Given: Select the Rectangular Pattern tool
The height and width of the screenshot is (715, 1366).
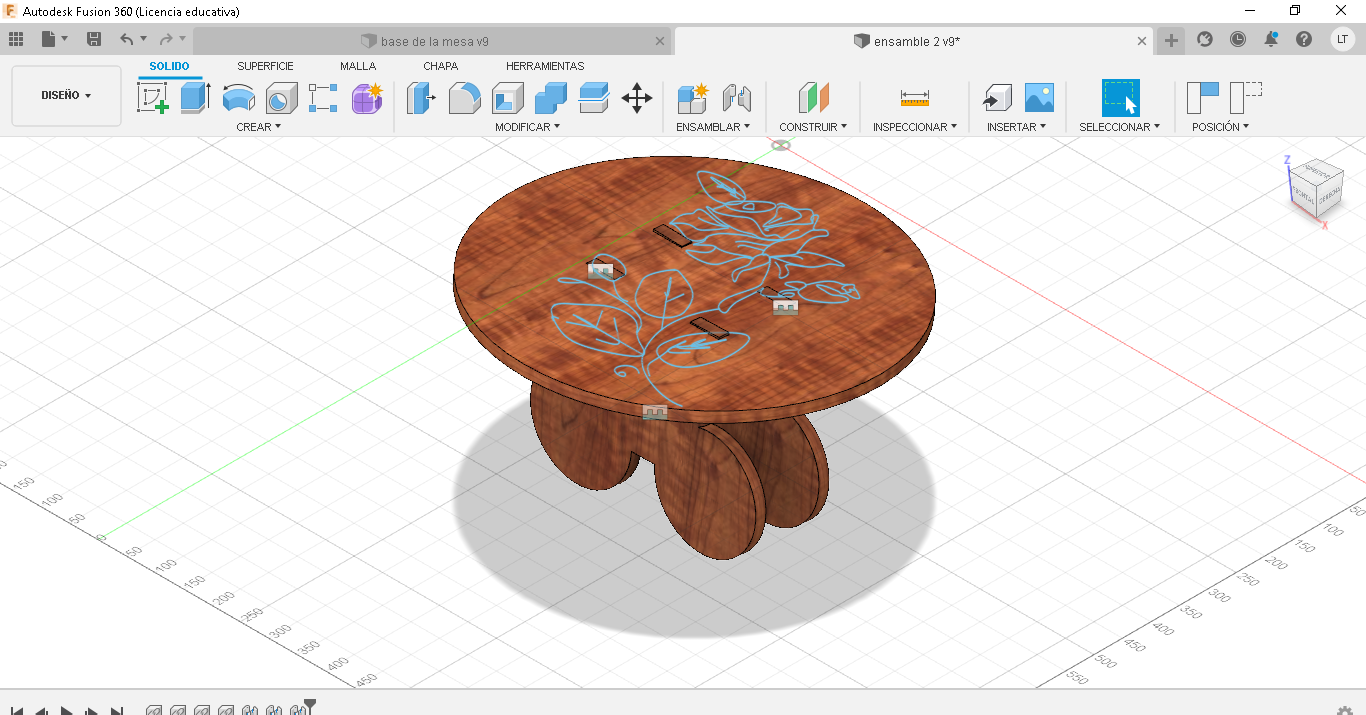Looking at the screenshot, I should pos(323,98).
